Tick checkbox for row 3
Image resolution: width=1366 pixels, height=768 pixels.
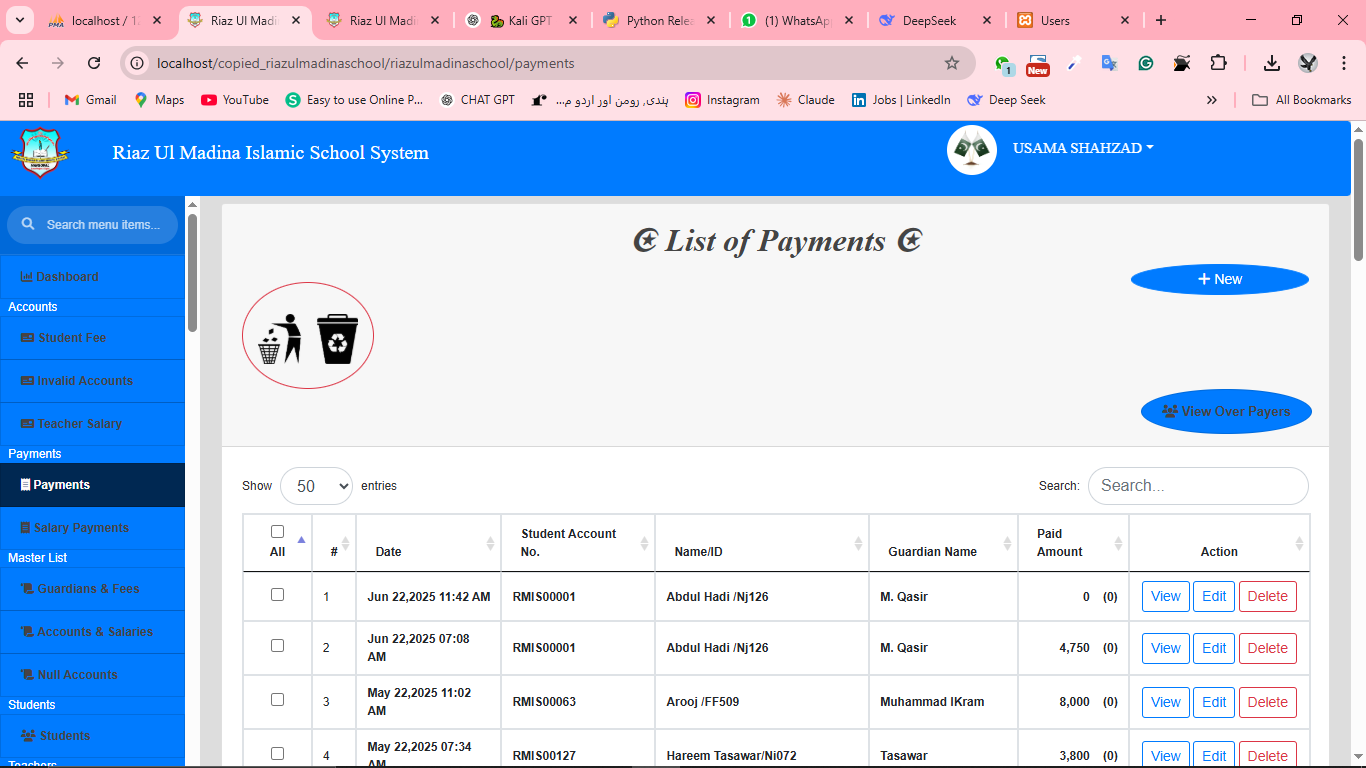277,700
